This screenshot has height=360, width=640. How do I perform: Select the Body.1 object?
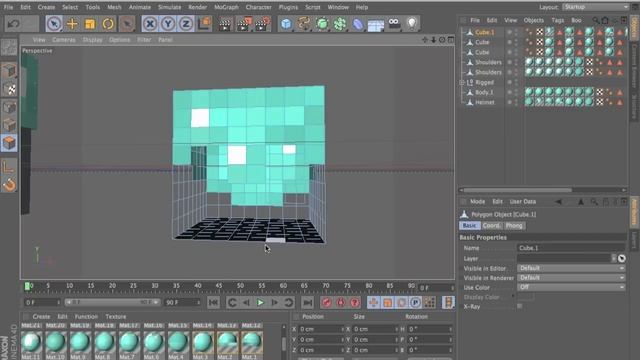[484, 92]
